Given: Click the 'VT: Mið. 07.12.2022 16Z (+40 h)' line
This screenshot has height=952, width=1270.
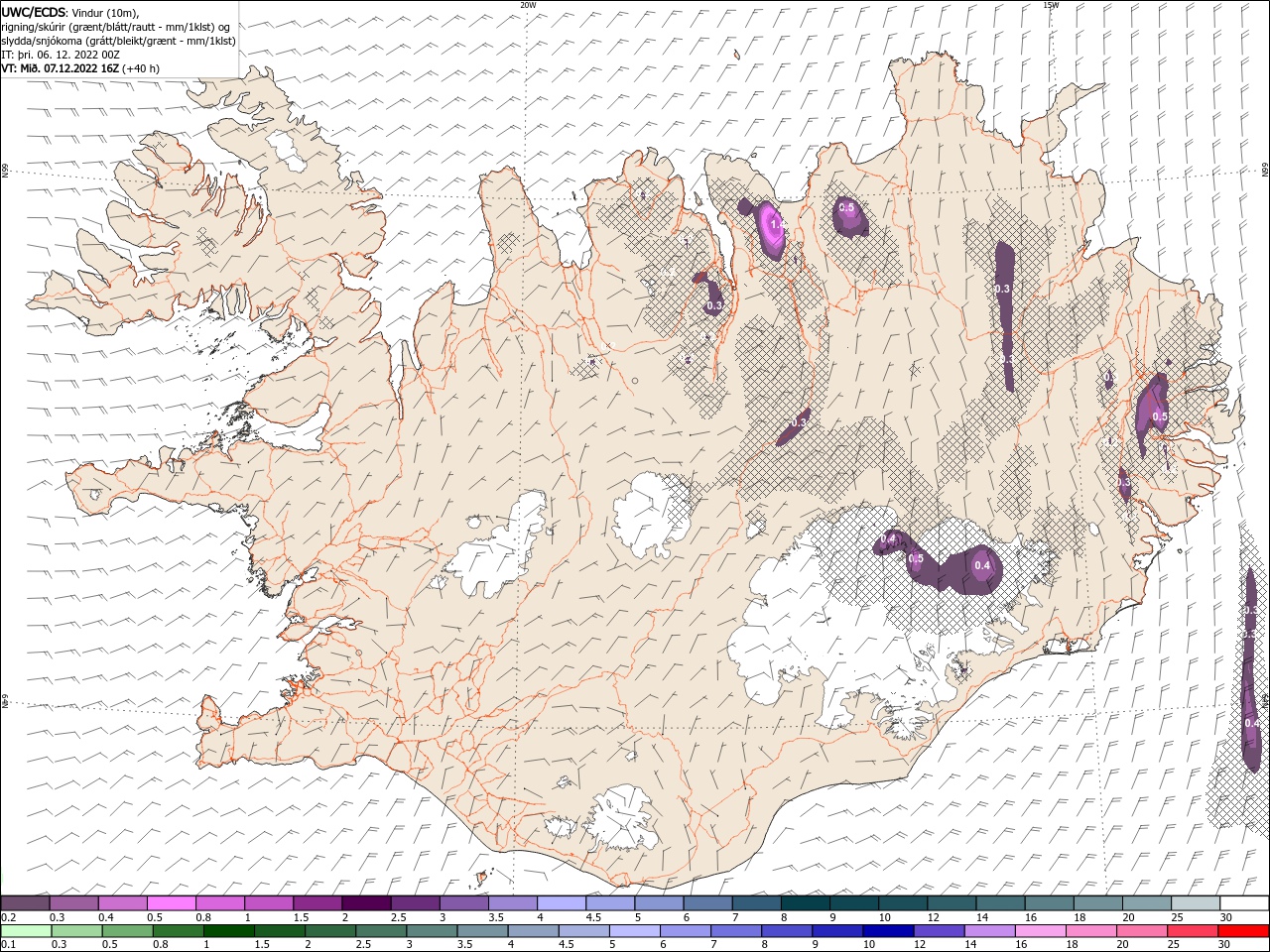Looking at the screenshot, I should coord(80,68).
